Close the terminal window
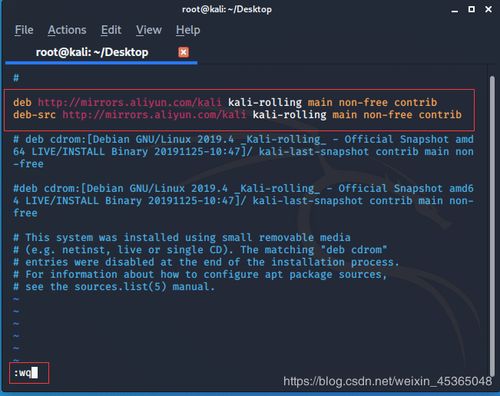The width and height of the screenshot is (500, 396). pos(488,9)
